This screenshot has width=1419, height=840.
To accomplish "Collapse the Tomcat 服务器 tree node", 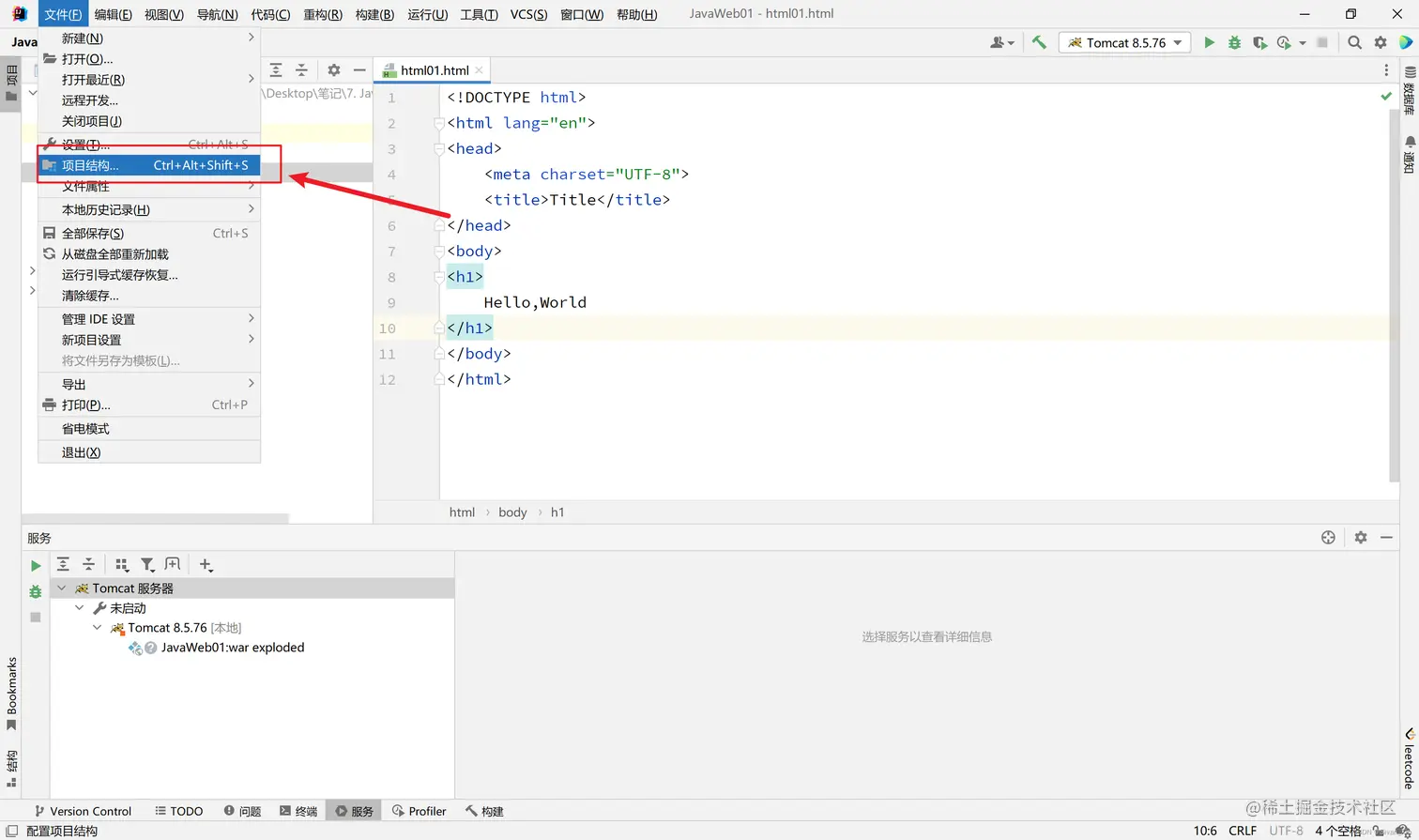I will point(62,588).
